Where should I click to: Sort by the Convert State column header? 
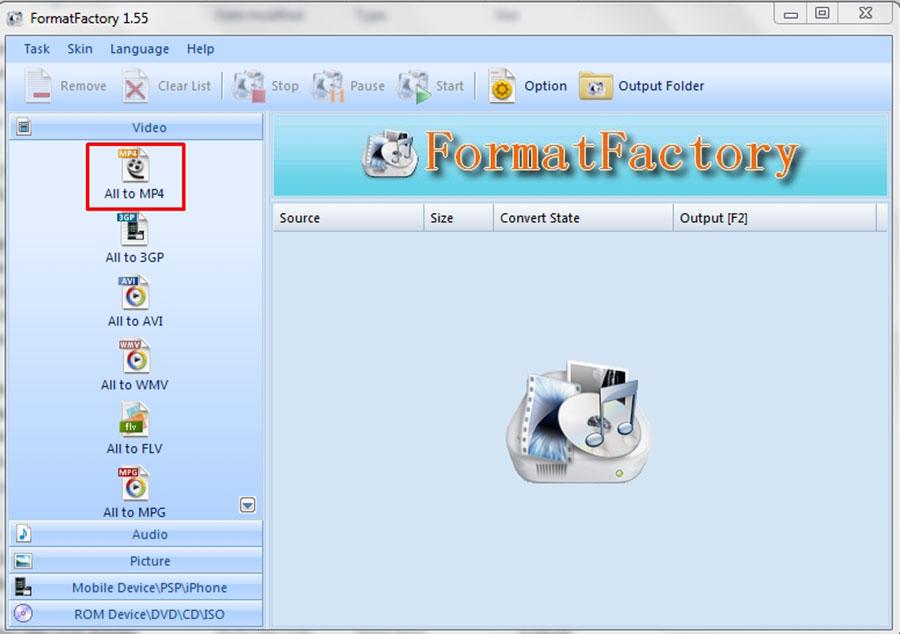(x=583, y=218)
